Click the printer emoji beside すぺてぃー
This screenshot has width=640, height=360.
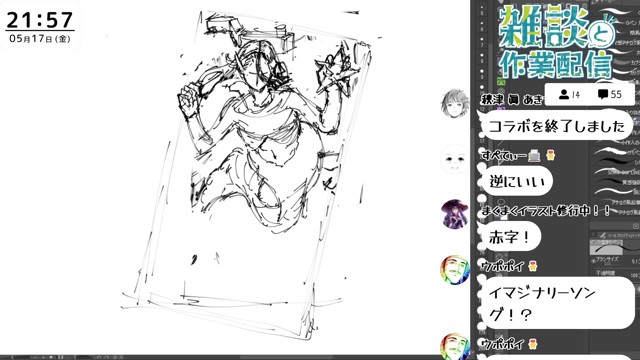coord(534,156)
